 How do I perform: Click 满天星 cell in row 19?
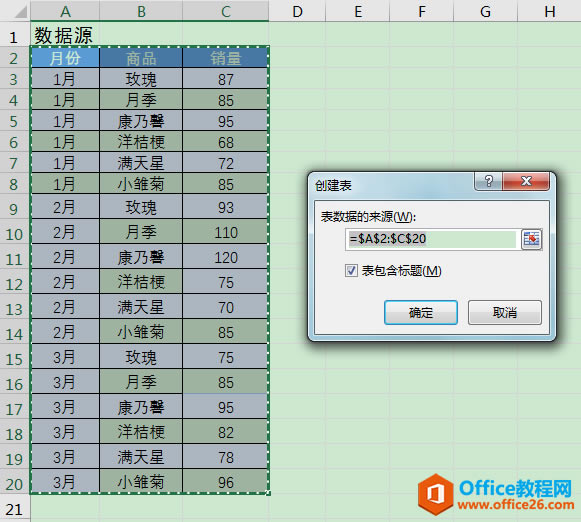click(141, 457)
